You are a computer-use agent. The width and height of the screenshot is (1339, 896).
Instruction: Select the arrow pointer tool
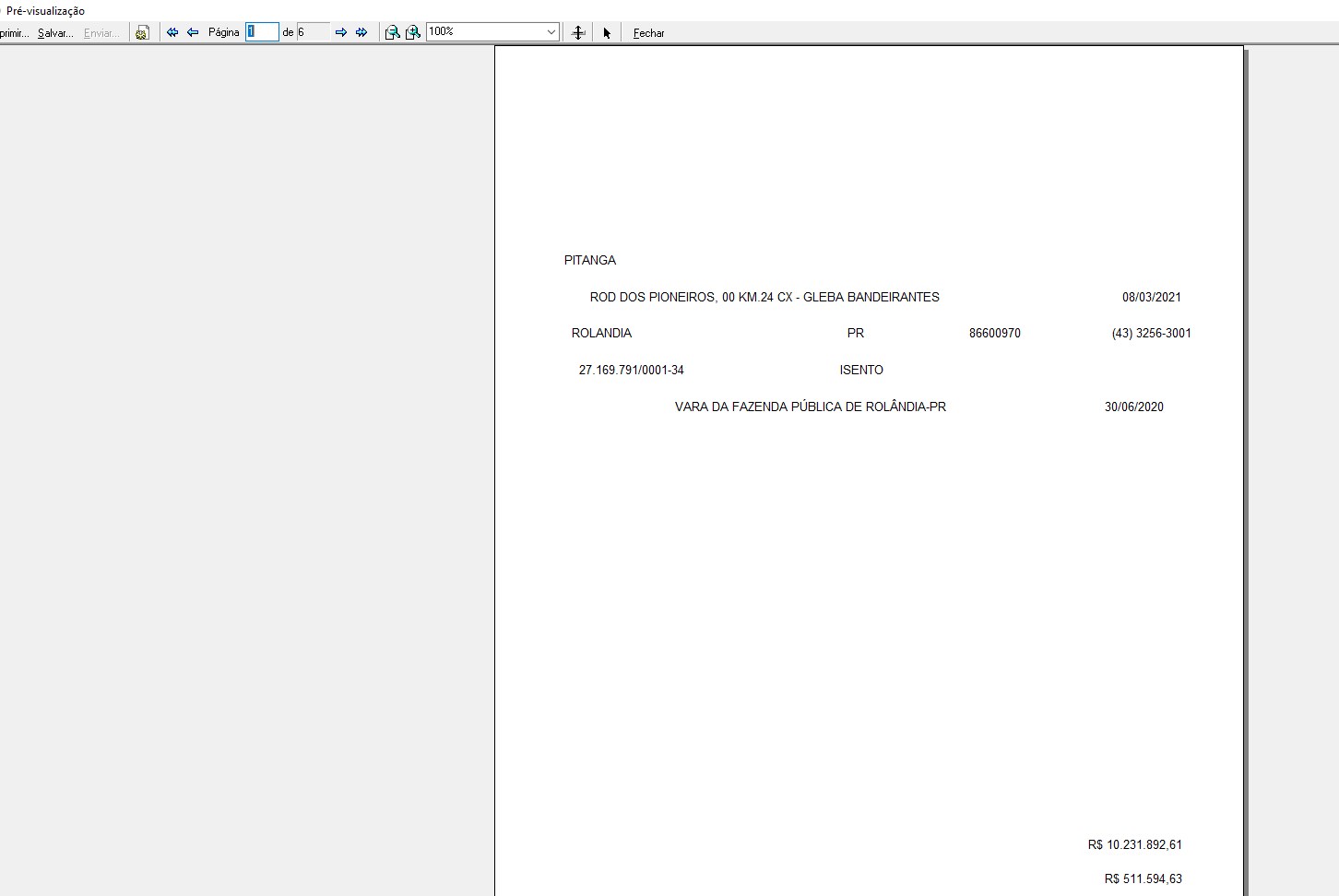[x=607, y=32]
